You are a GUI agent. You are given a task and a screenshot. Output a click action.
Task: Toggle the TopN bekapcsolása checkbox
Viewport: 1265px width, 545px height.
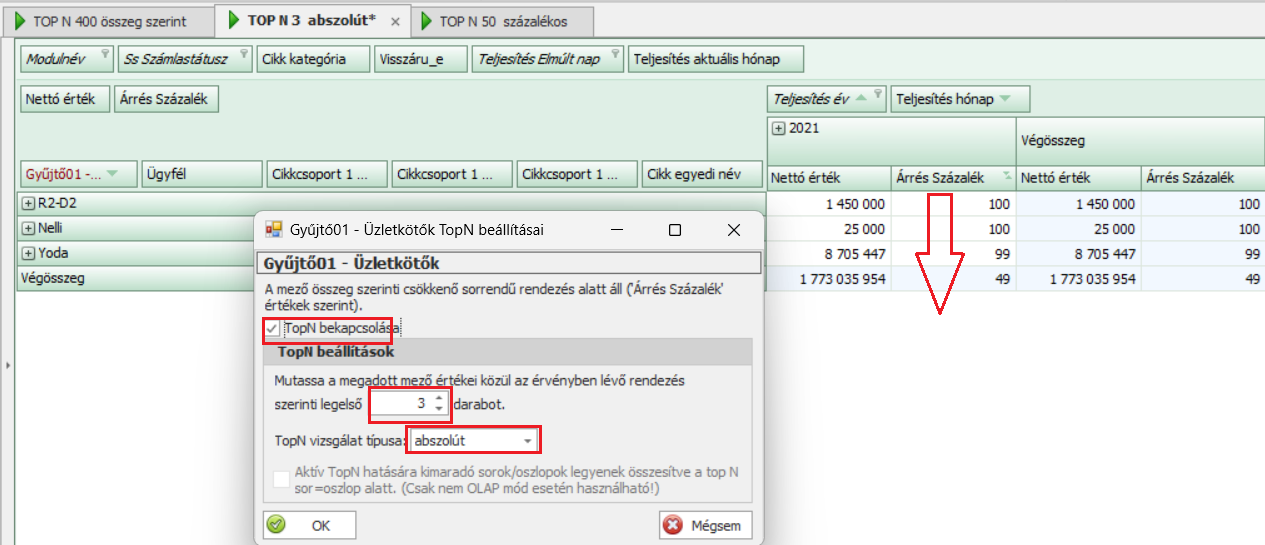click(273, 327)
